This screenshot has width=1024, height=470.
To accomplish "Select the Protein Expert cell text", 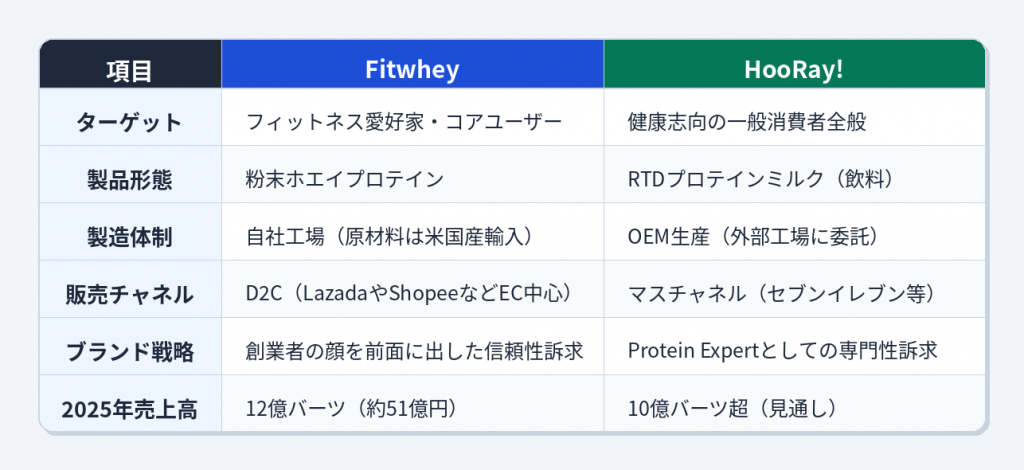I will point(782,351).
